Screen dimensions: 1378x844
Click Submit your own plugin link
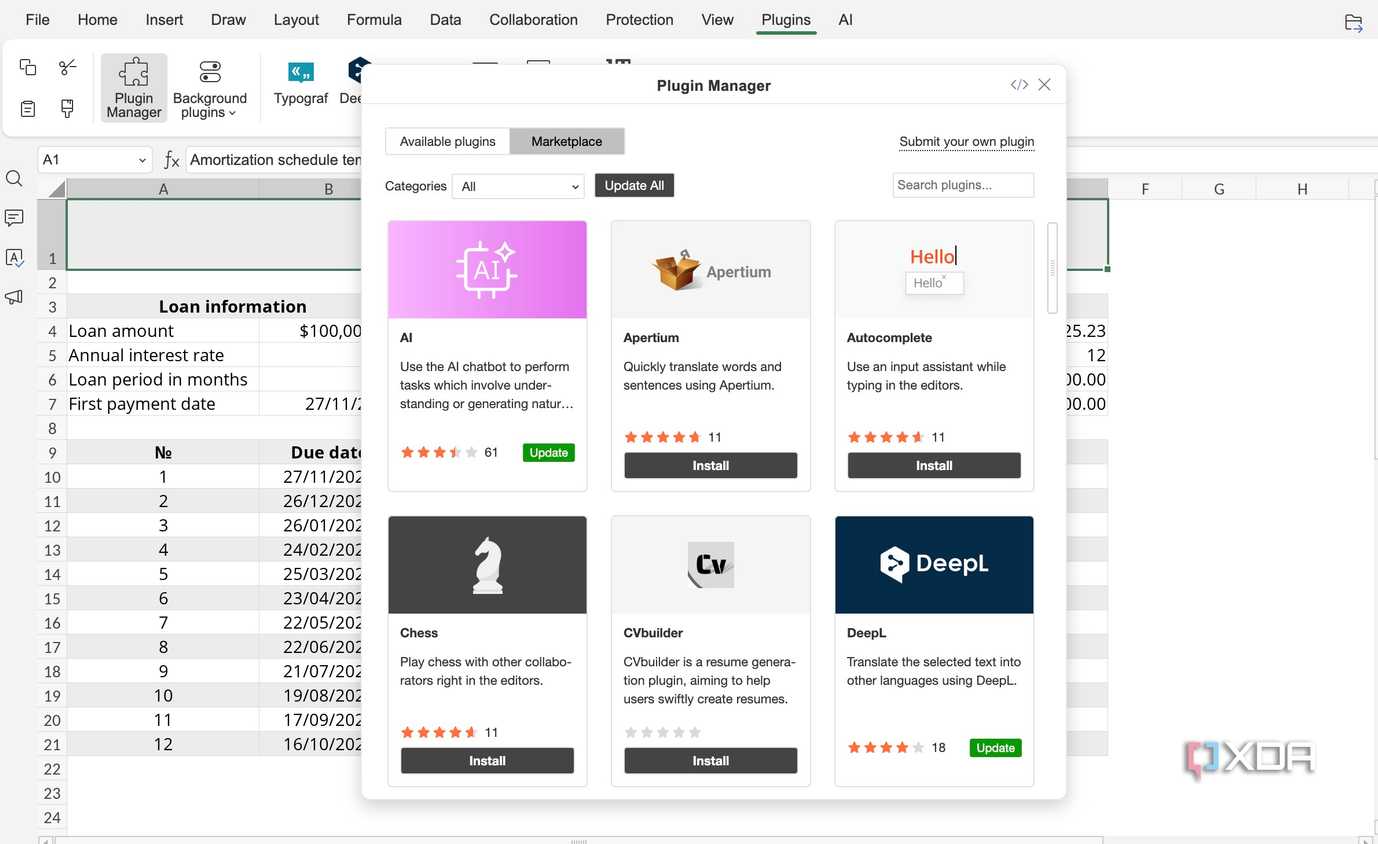(x=966, y=141)
